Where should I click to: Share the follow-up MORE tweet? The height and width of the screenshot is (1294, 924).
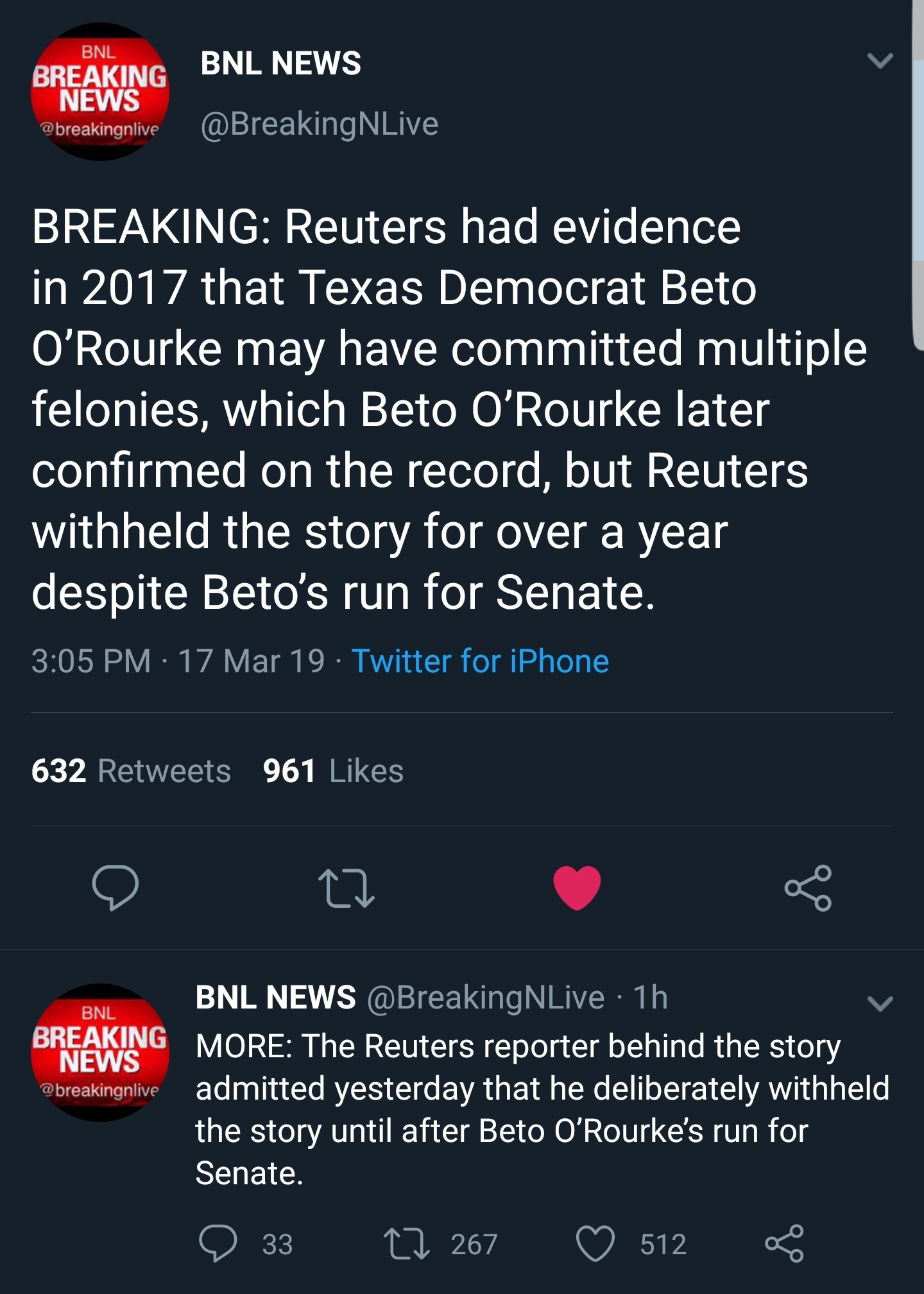(x=784, y=1243)
